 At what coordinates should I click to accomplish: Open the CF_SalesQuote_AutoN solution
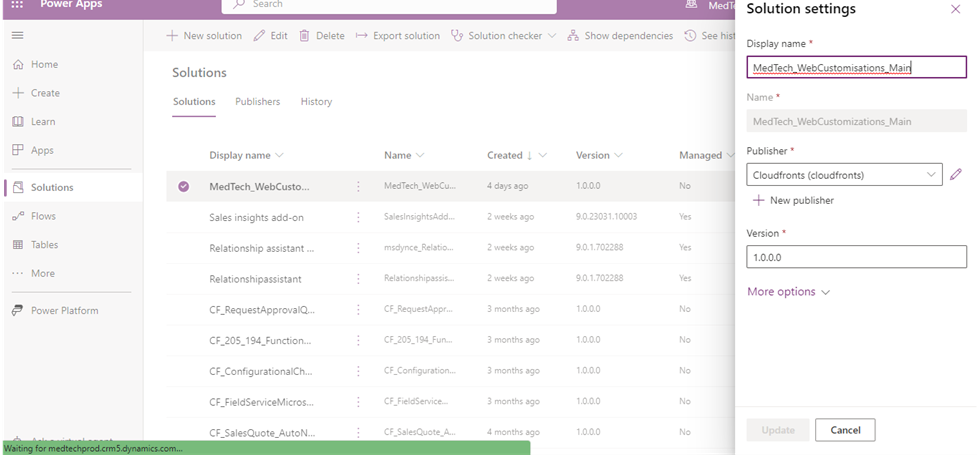coord(262,432)
